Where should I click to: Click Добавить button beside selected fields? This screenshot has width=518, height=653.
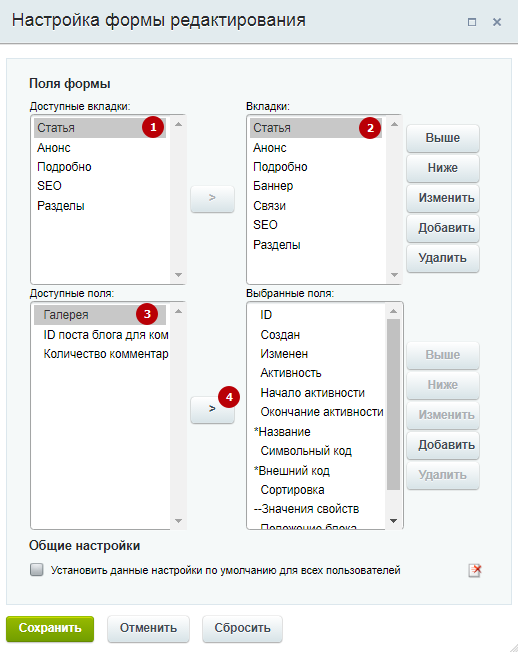click(x=443, y=445)
